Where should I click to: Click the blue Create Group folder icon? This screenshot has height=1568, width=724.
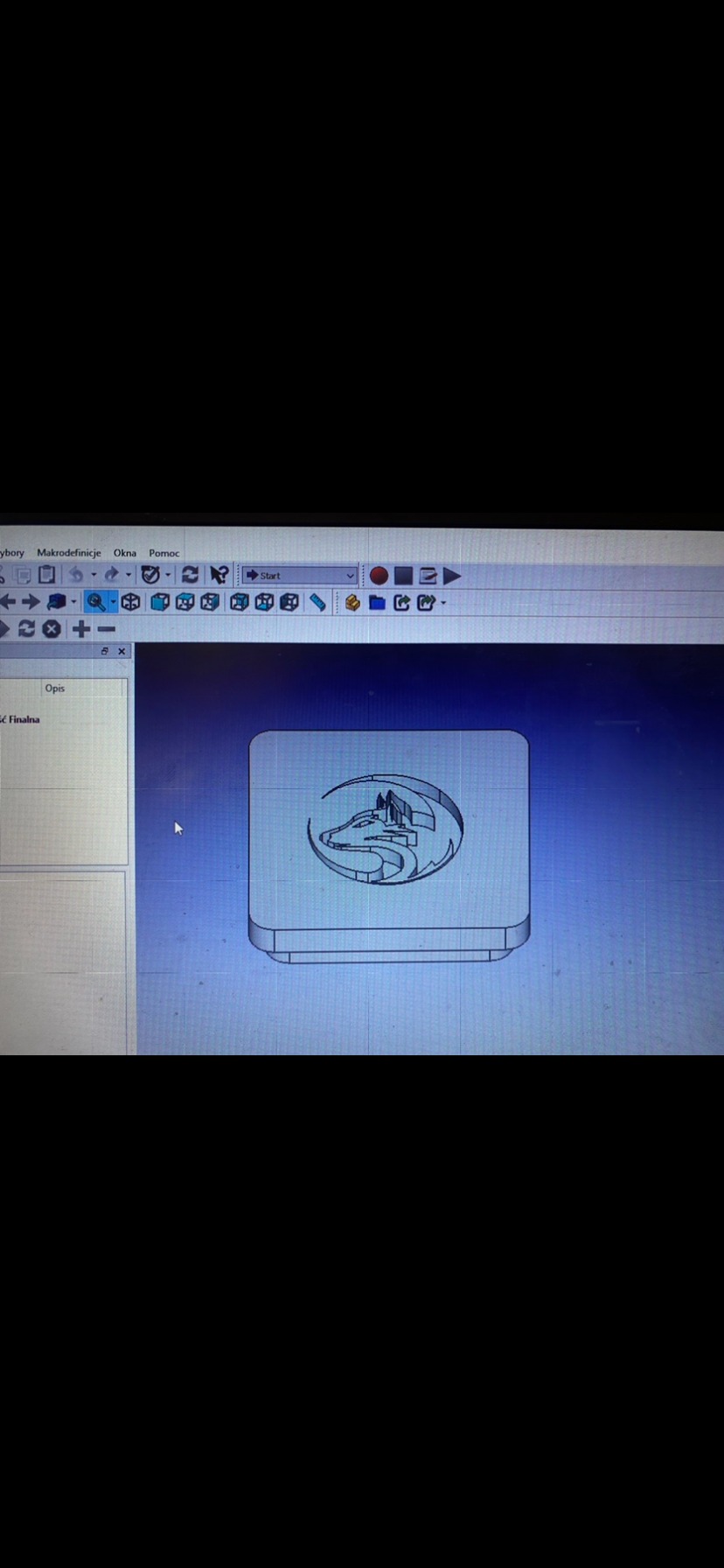click(377, 602)
